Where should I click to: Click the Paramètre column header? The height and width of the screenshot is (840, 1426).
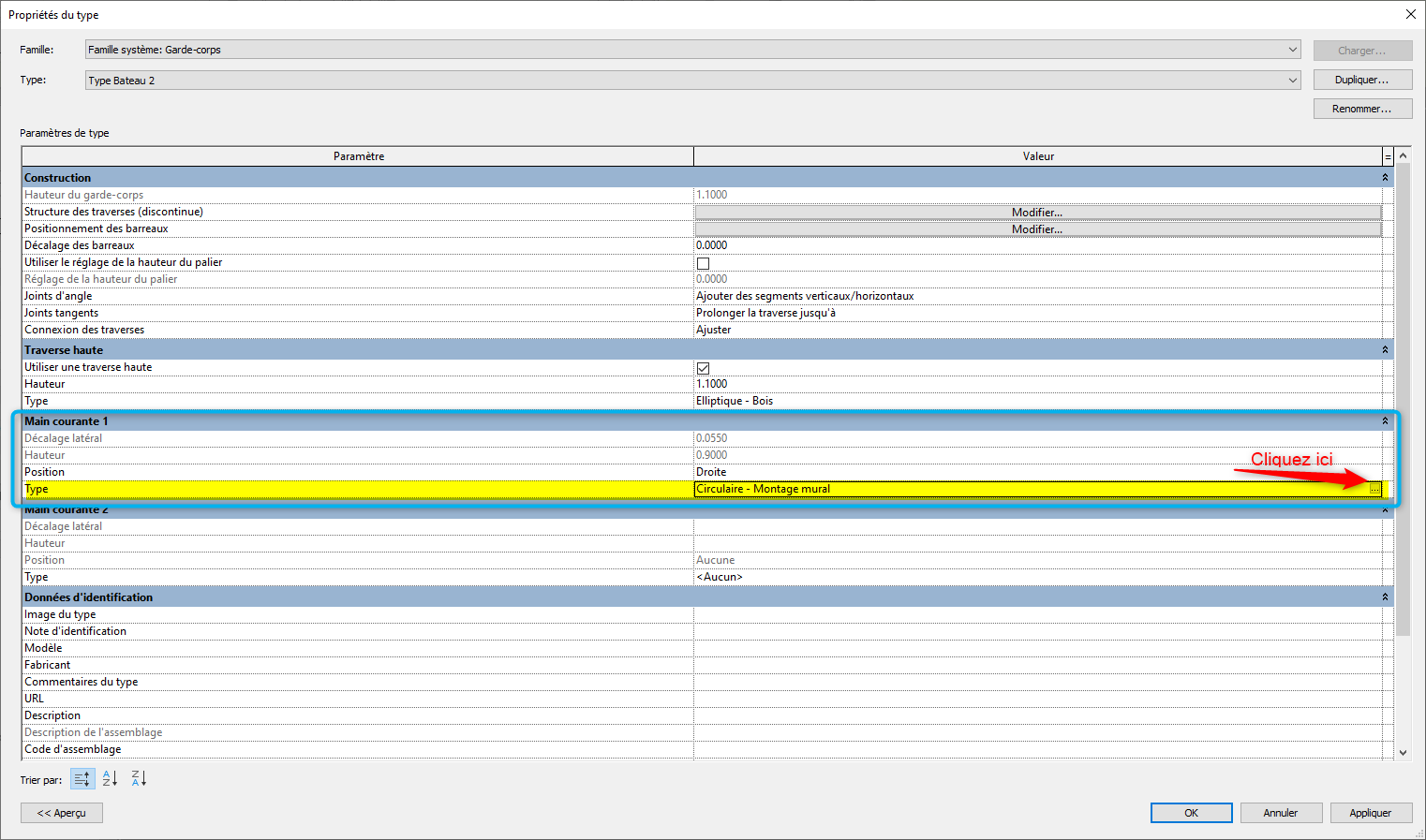pyautogui.click(x=358, y=156)
